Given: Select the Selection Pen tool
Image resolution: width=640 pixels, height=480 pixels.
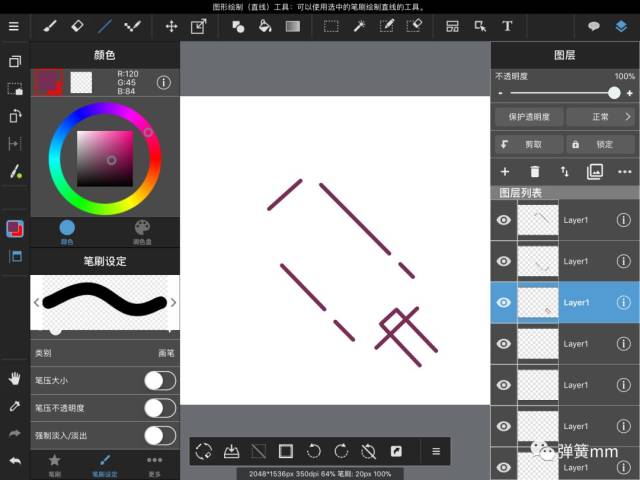Looking at the screenshot, I should coord(386,27).
